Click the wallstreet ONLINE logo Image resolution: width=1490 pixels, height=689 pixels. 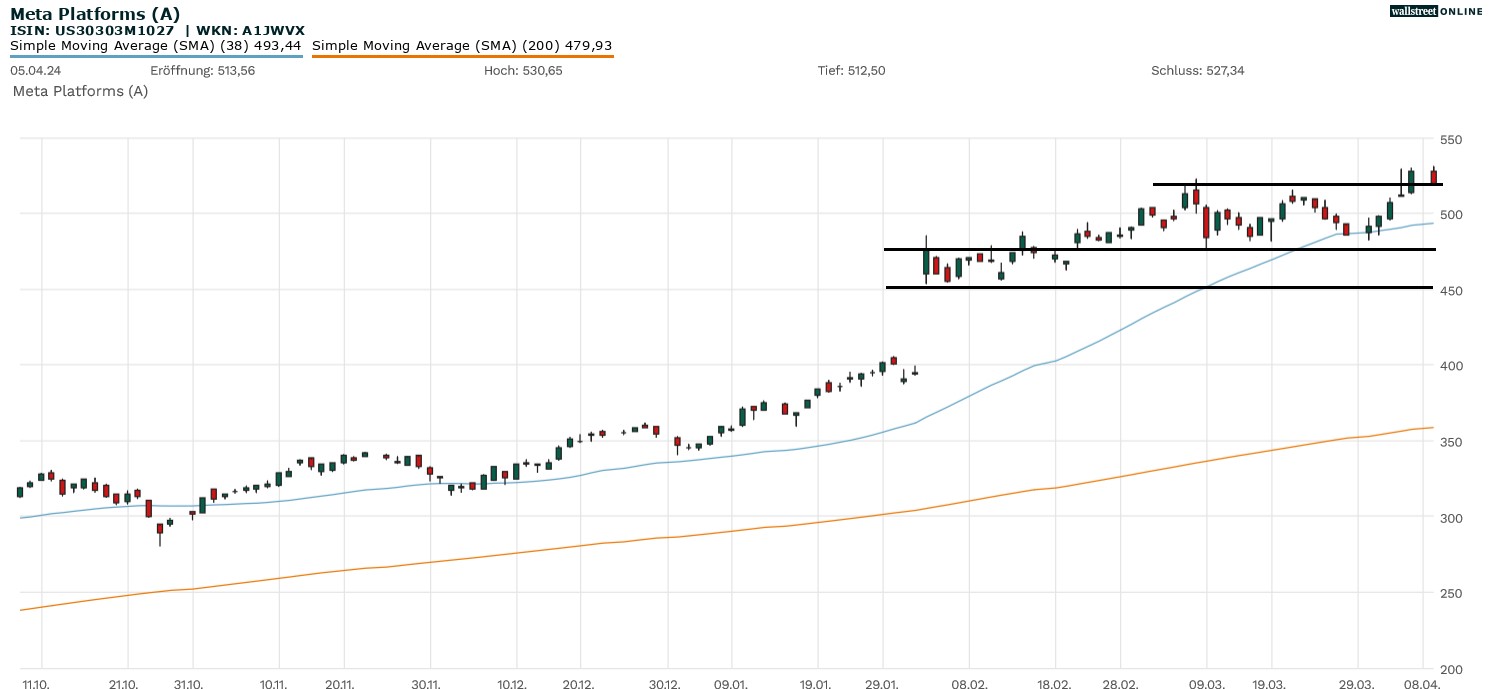(x=1437, y=11)
